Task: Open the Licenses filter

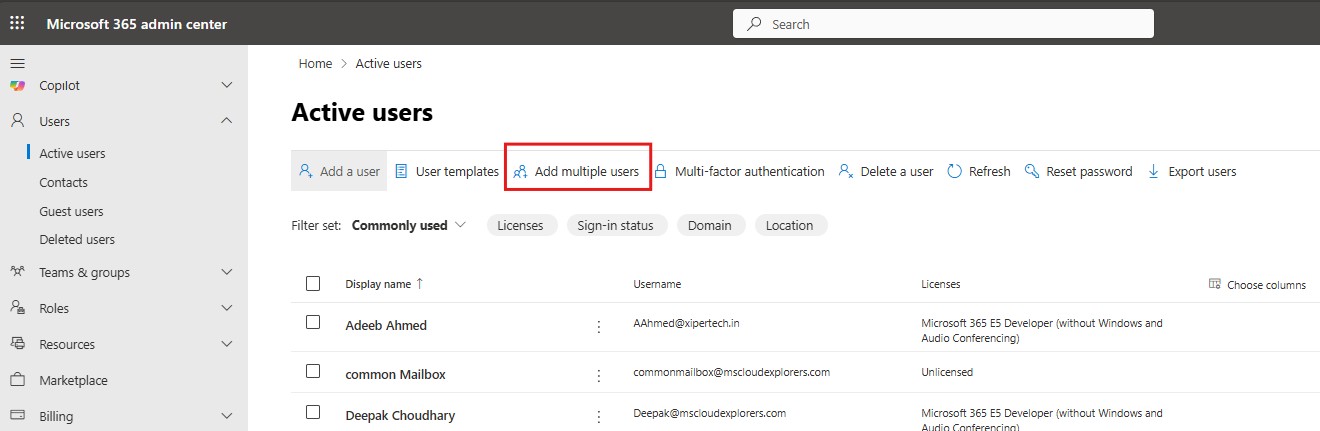Action: click(x=520, y=225)
